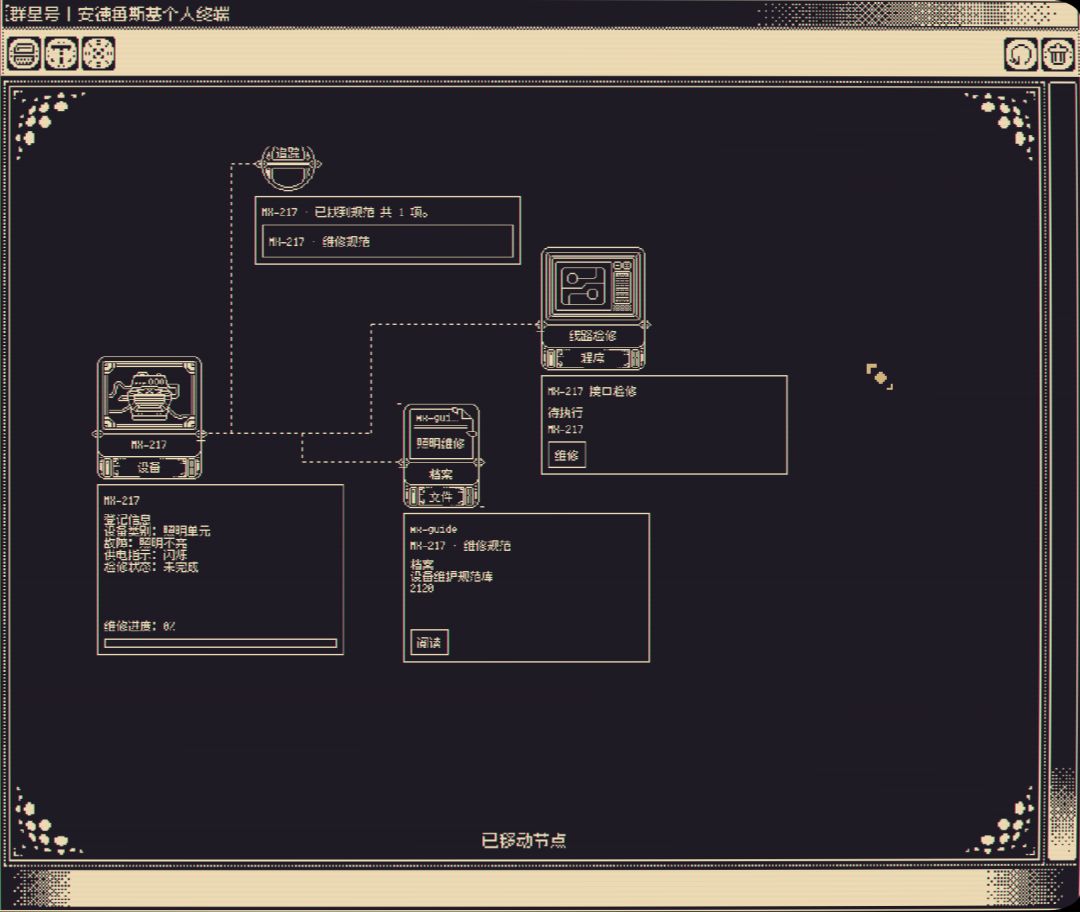This screenshot has width=1080, height=912.
Task: Click the undo arrow toolbar icon
Action: pyautogui.click(x=1021, y=54)
